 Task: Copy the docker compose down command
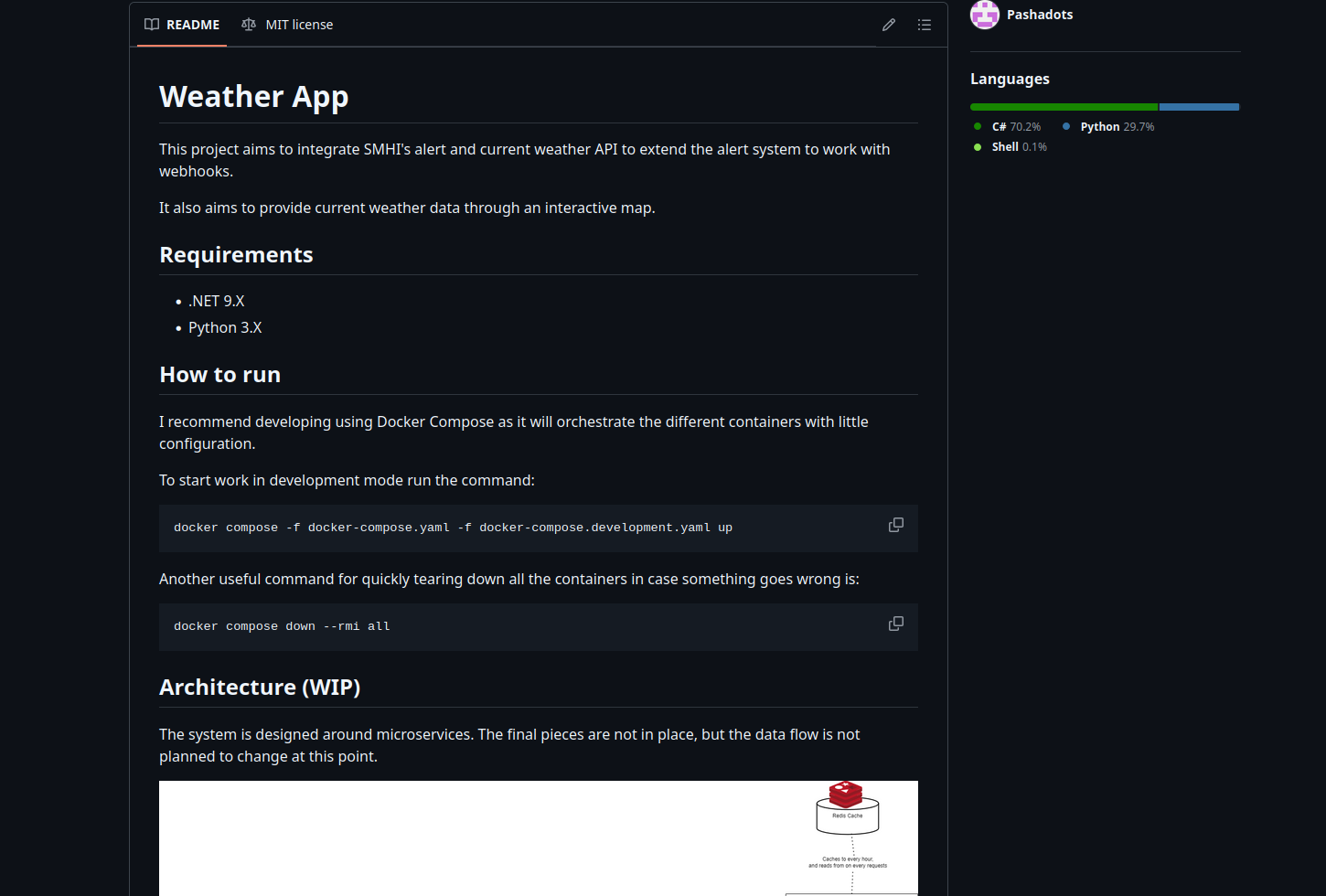(x=896, y=624)
